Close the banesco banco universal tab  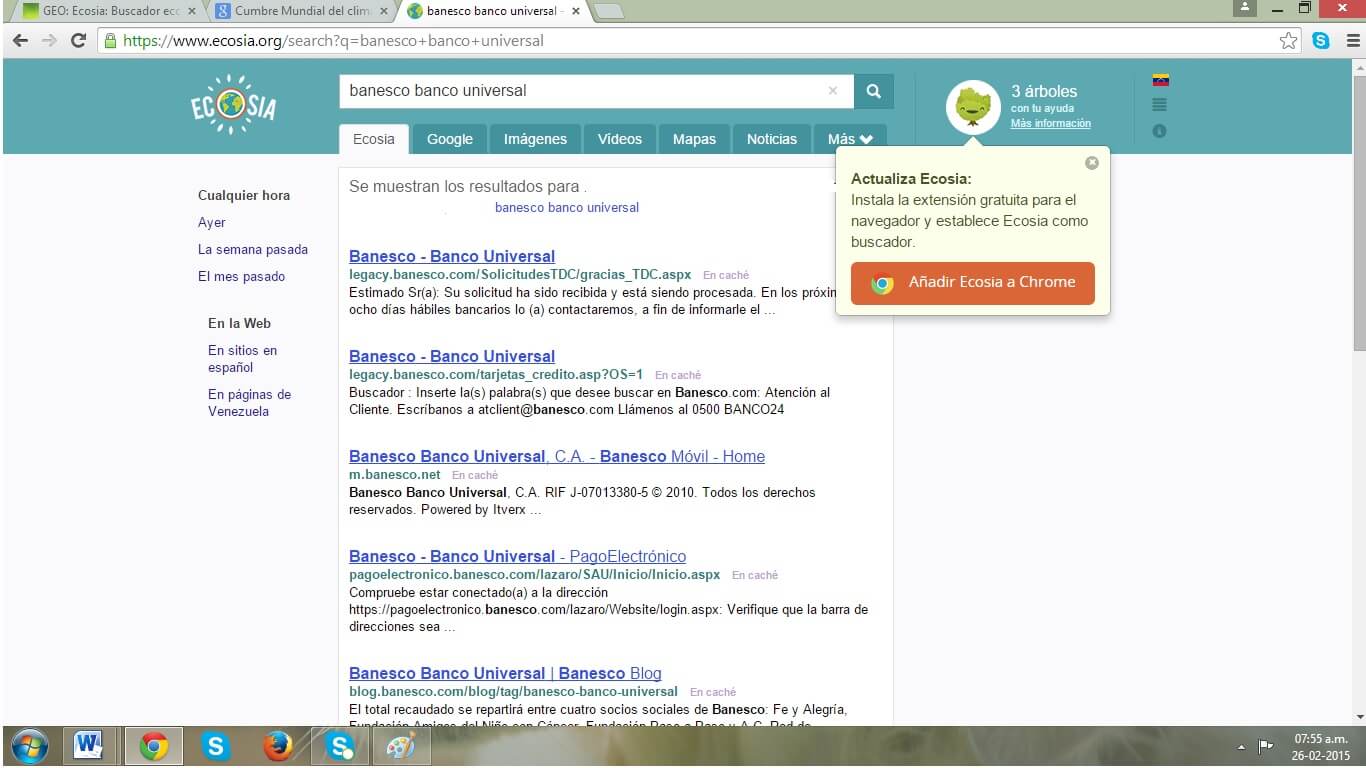pos(576,11)
